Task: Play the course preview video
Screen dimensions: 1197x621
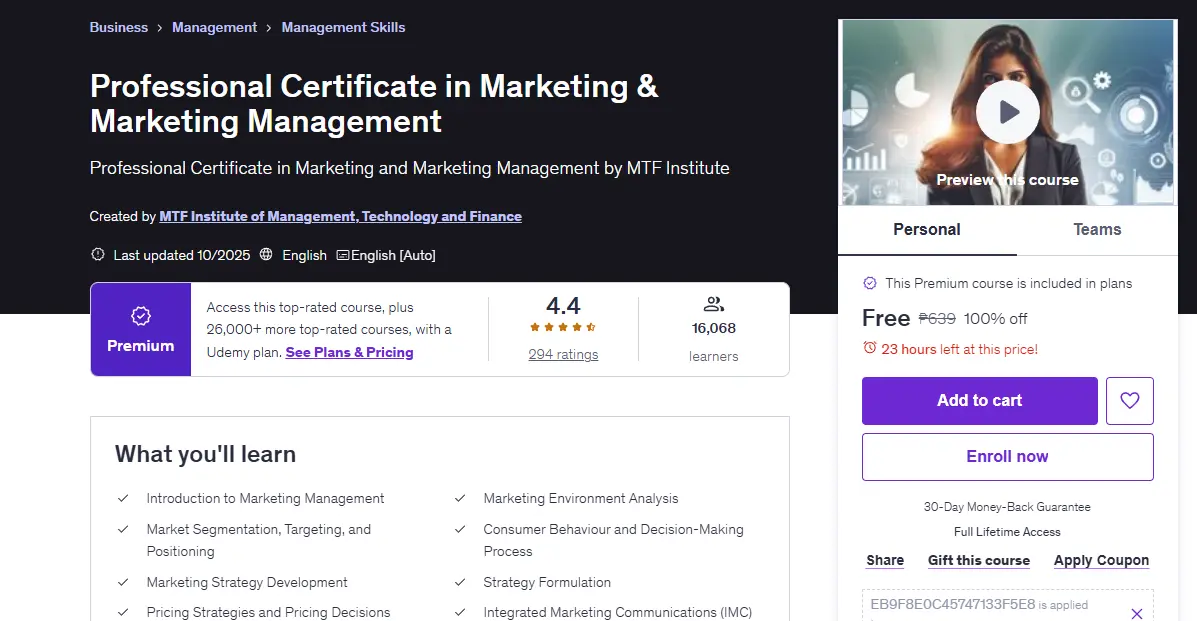Action: (1008, 112)
